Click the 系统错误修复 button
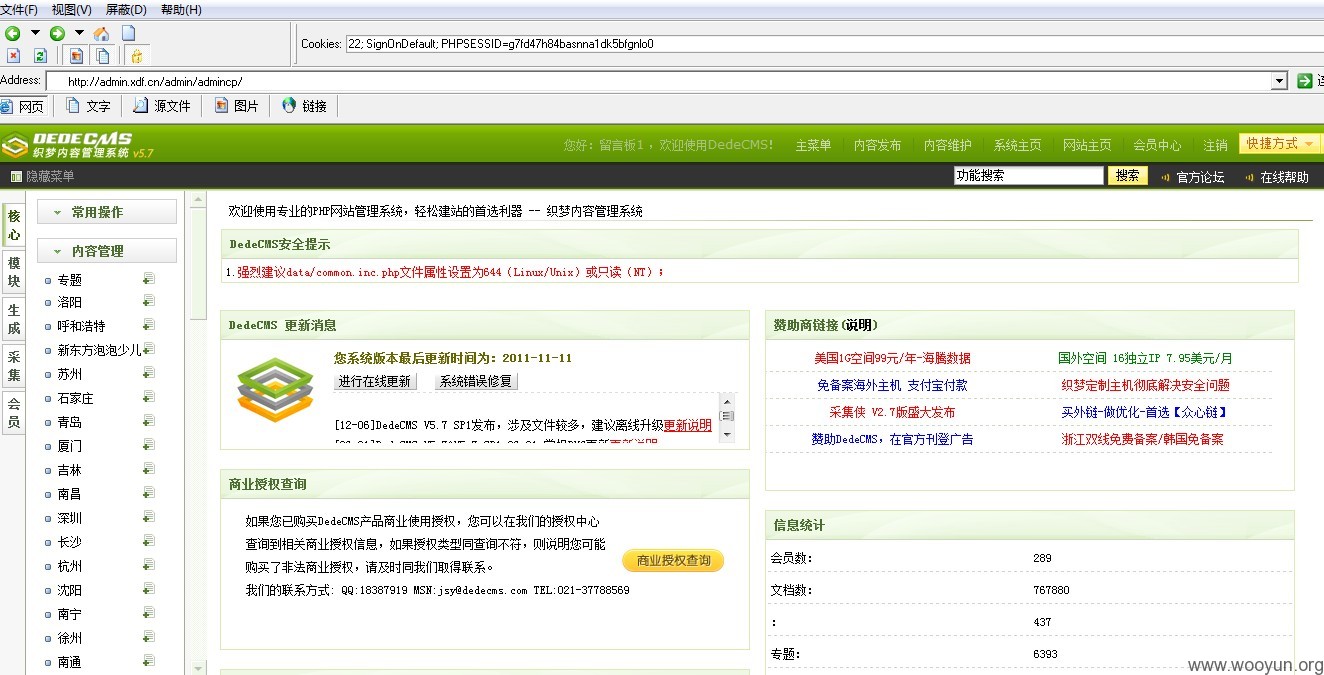Viewport: 1324px width, 675px height. (476, 381)
